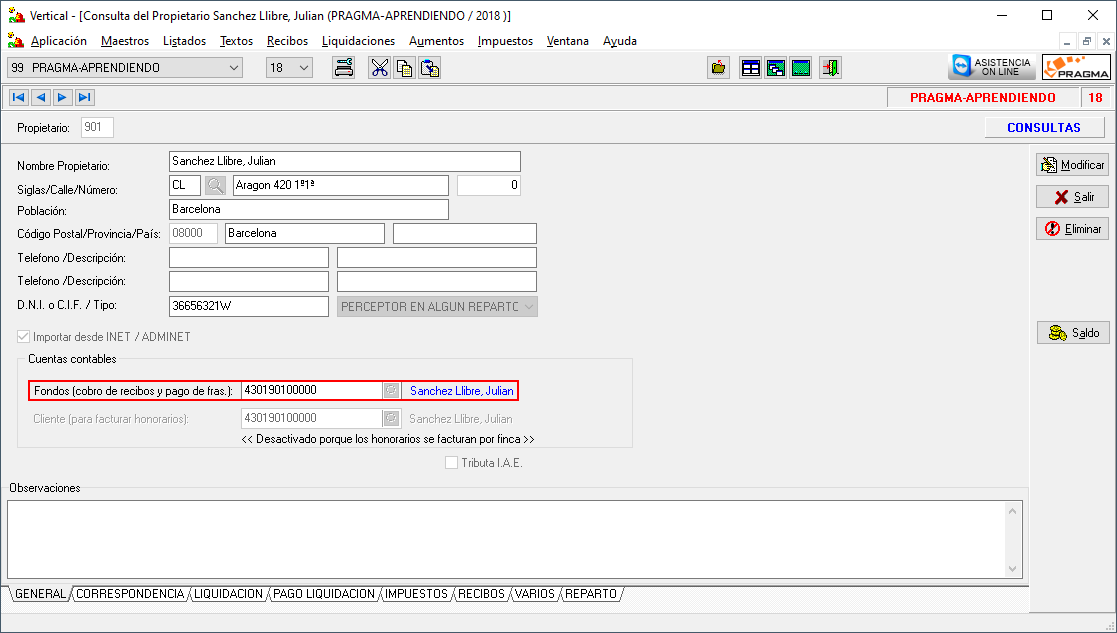The image size is (1117, 633).
Task: Open Asistencia On Line remote support
Action: coord(991,68)
